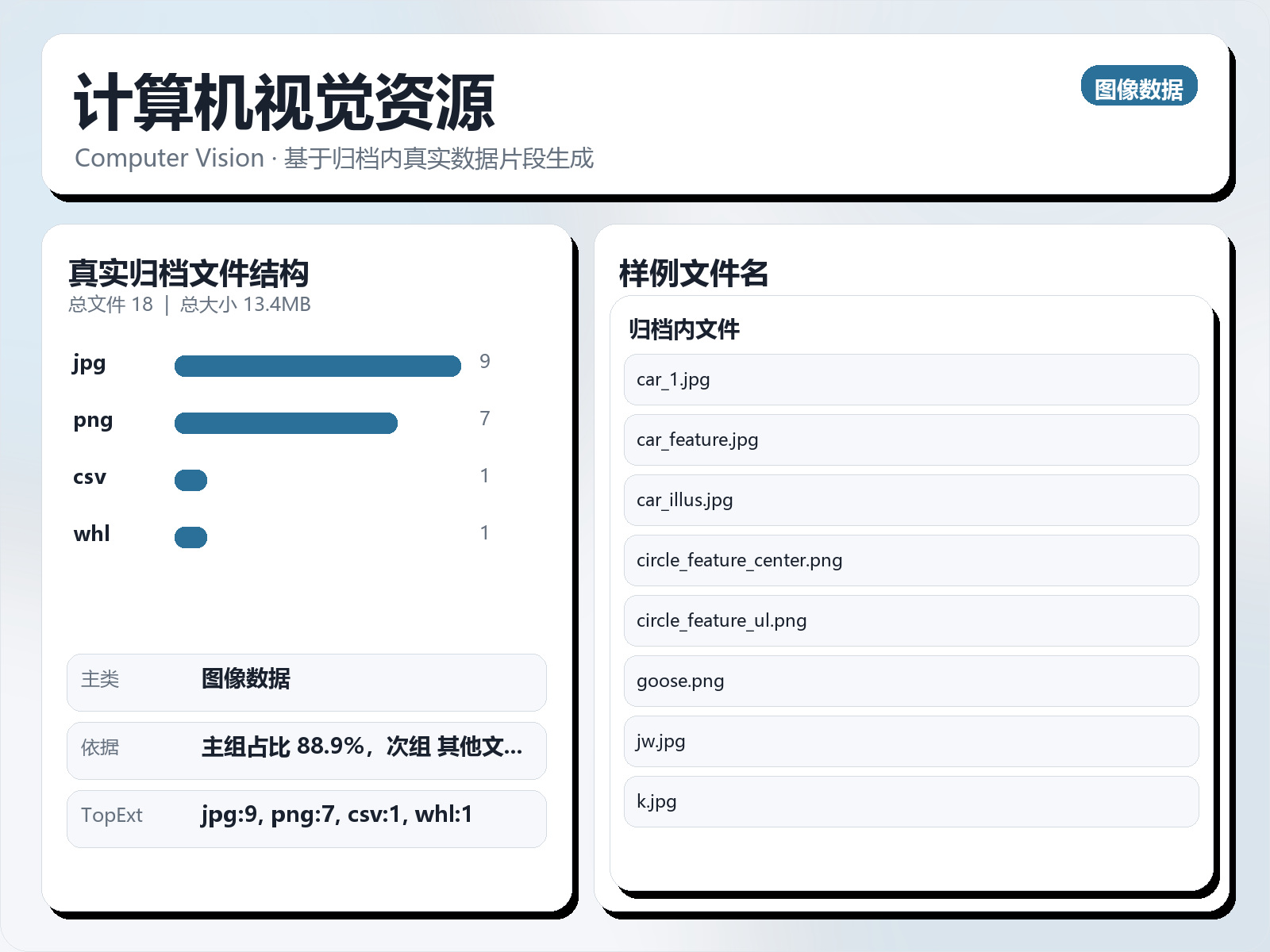Select the png bar in the chart
This screenshot has width=1270, height=952.
[286, 422]
